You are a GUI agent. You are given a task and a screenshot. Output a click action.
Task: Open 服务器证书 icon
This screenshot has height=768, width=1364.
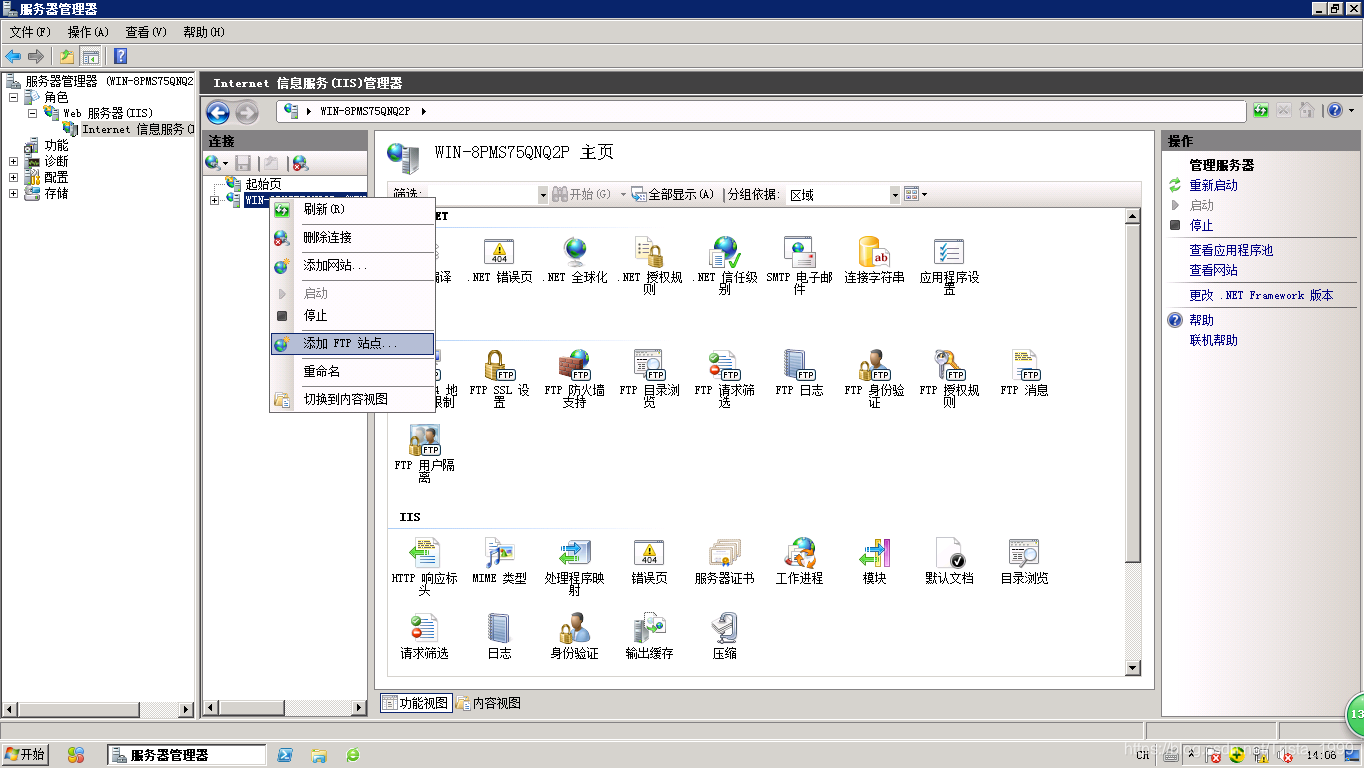coord(725,552)
